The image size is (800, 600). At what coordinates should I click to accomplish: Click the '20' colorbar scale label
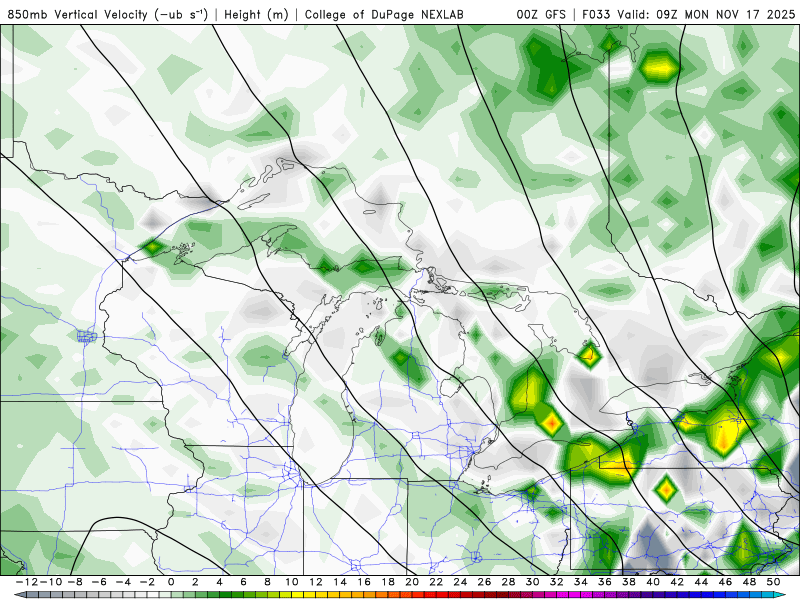412,582
